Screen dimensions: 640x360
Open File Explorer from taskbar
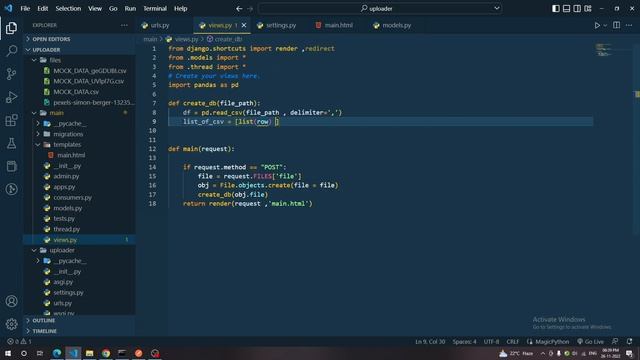89,353
